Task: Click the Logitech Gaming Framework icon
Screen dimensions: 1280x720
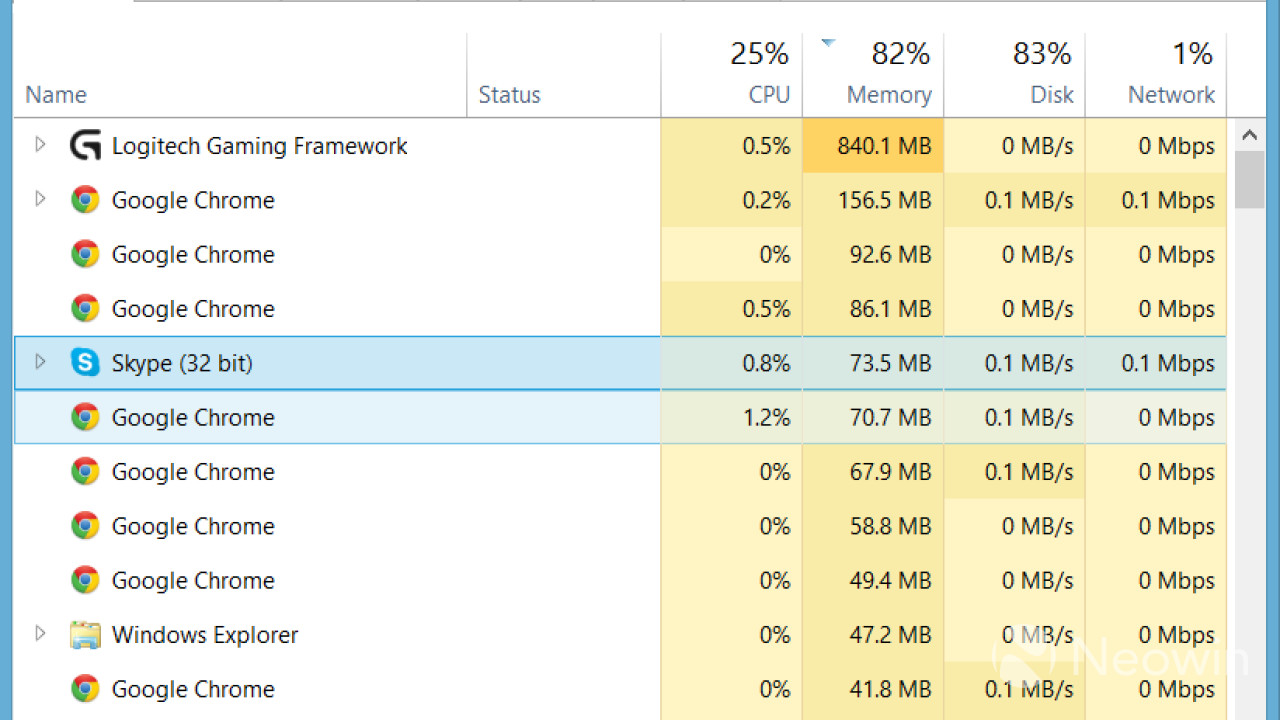Action: tap(85, 146)
